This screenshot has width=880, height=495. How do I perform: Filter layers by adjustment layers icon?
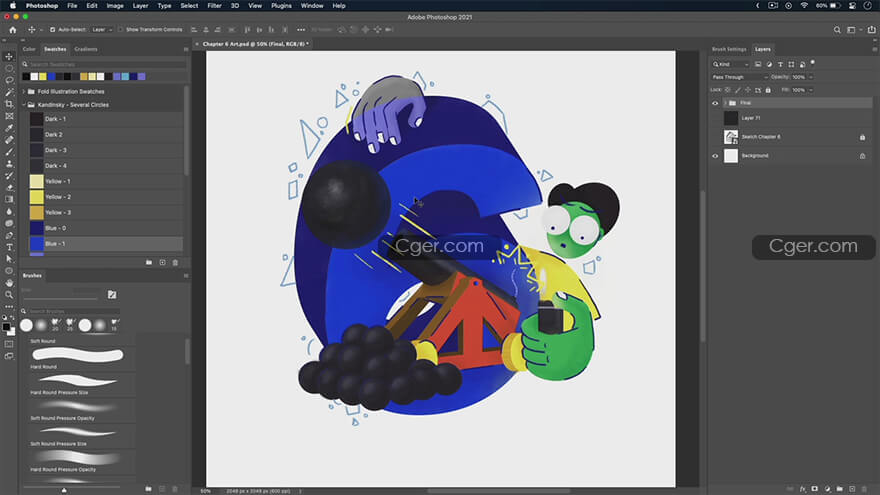coord(769,65)
